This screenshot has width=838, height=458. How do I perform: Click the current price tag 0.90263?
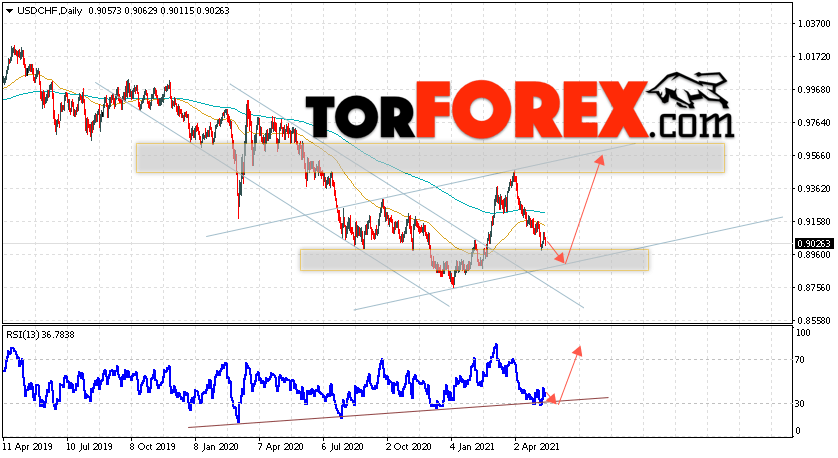(x=814, y=244)
